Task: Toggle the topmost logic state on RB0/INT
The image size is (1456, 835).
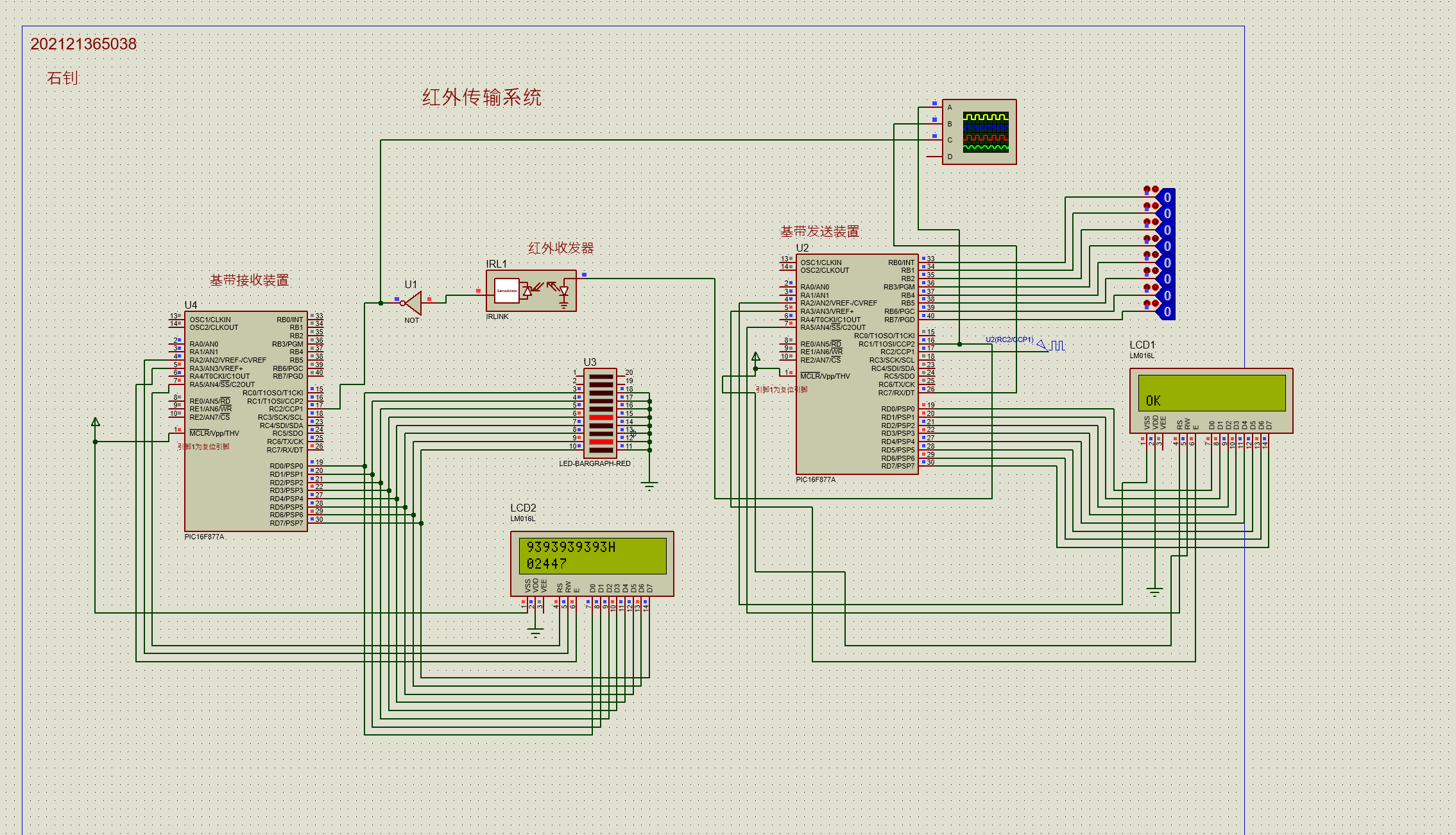Action: click(1166, 198)
